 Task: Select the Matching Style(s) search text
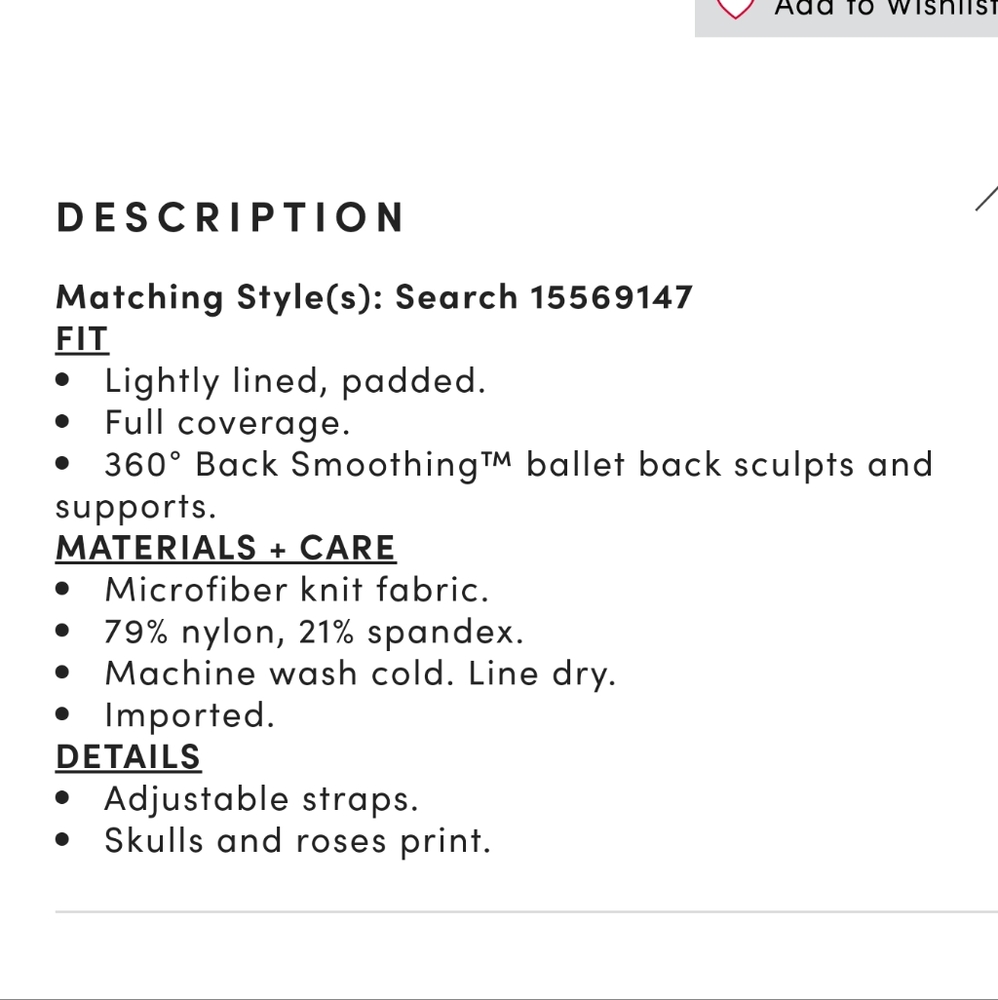click(x=374, y=297)
